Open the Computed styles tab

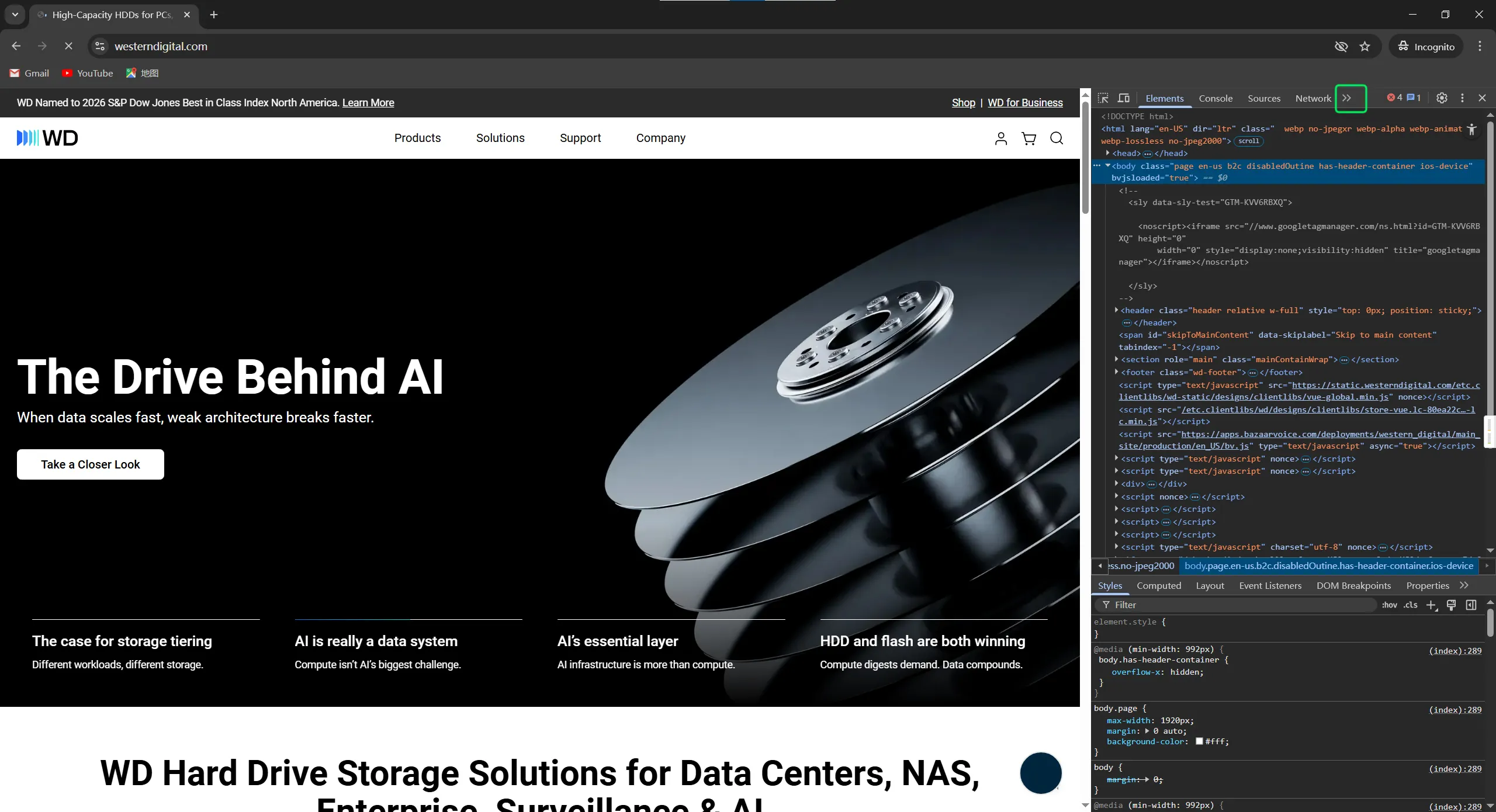tap(1159, 585)
